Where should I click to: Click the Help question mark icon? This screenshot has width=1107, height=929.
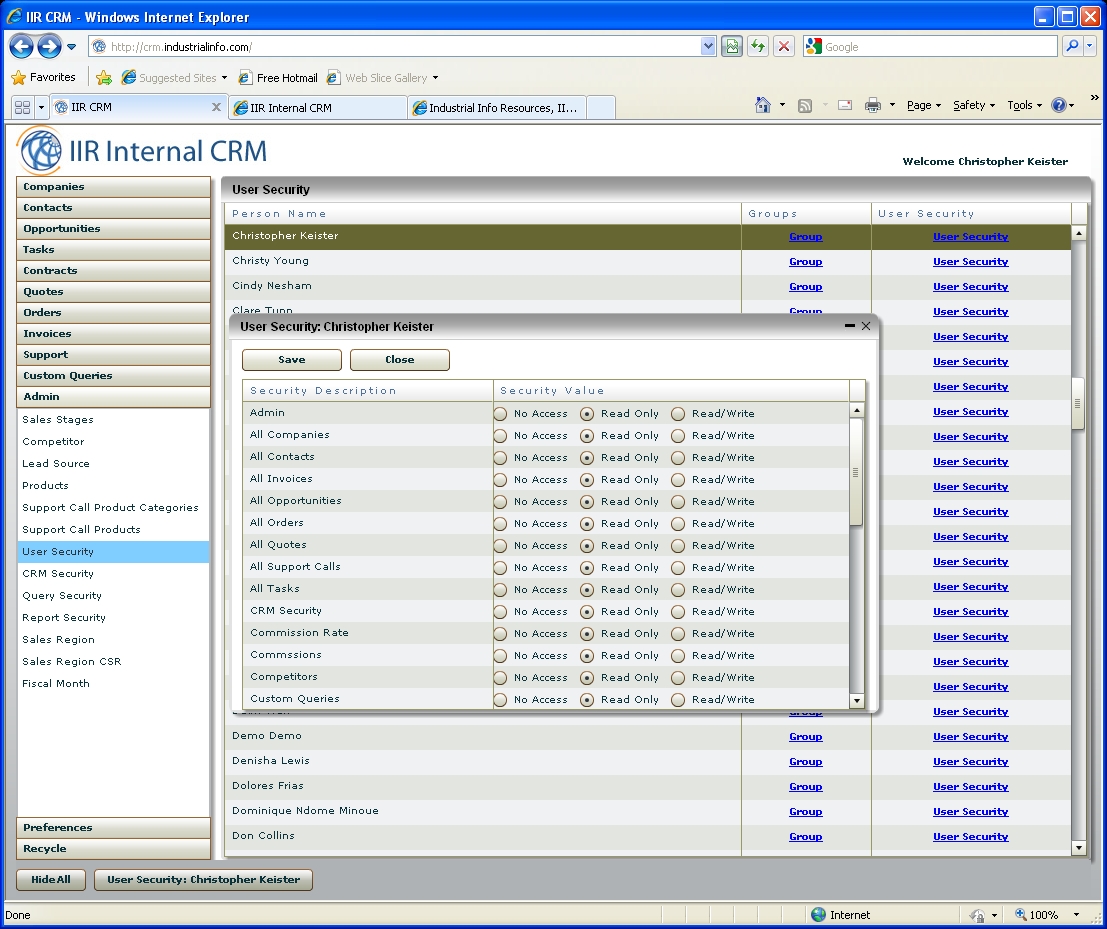[x=1059, y=105]
